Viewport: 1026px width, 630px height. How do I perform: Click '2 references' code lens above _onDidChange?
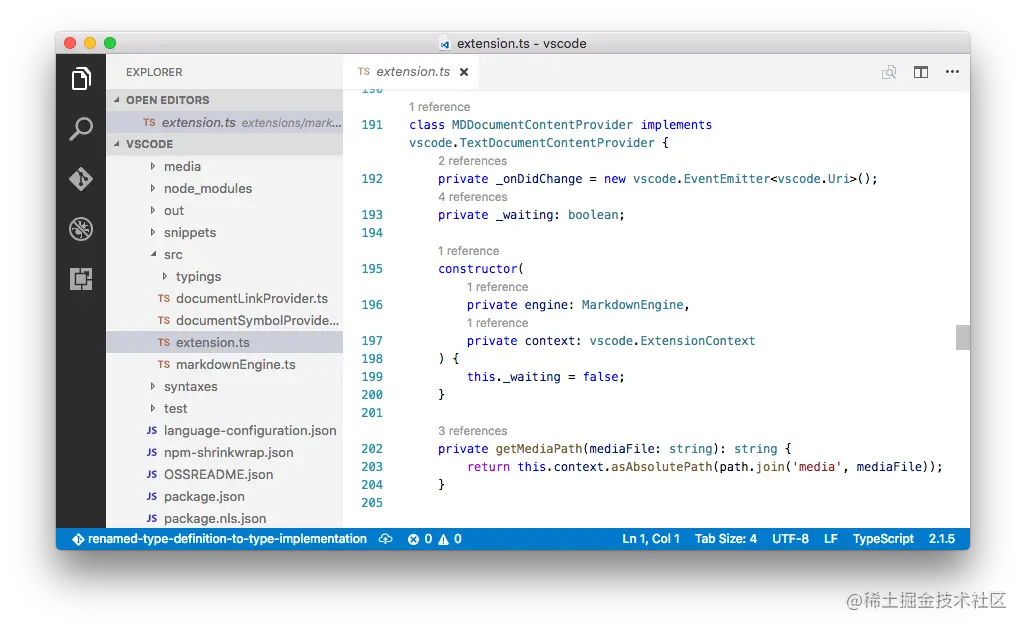tap(472, 161)
